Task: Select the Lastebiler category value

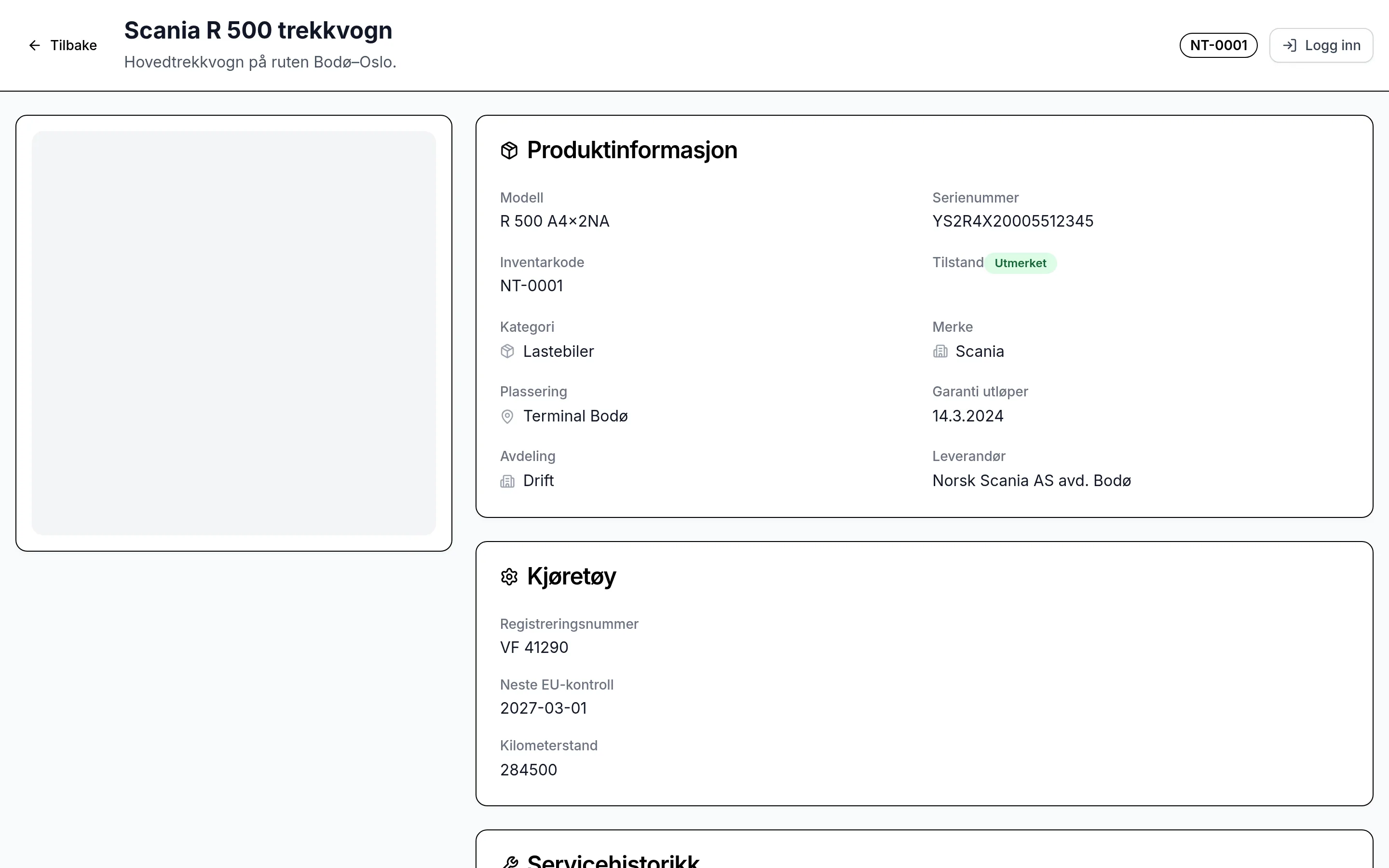Action: (x=558, y=352)
